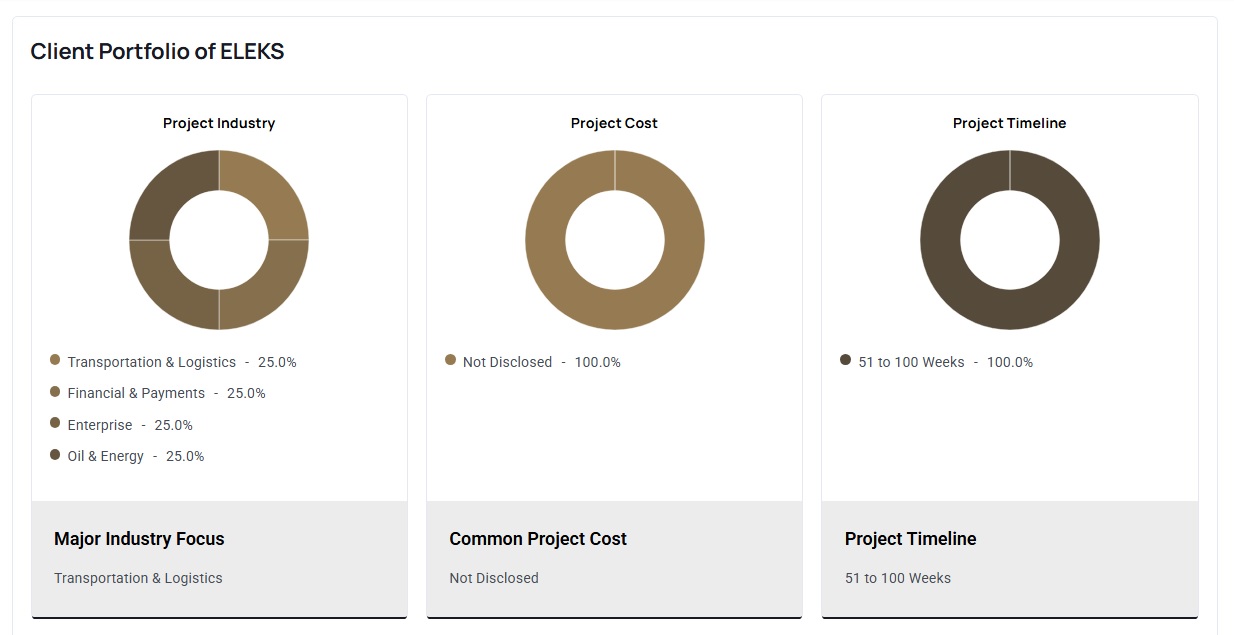Click the 'Financial & Payments - 25.0%' legend text
The width and height of the screenshot is (1234, 635).
(x=166, y=393)
